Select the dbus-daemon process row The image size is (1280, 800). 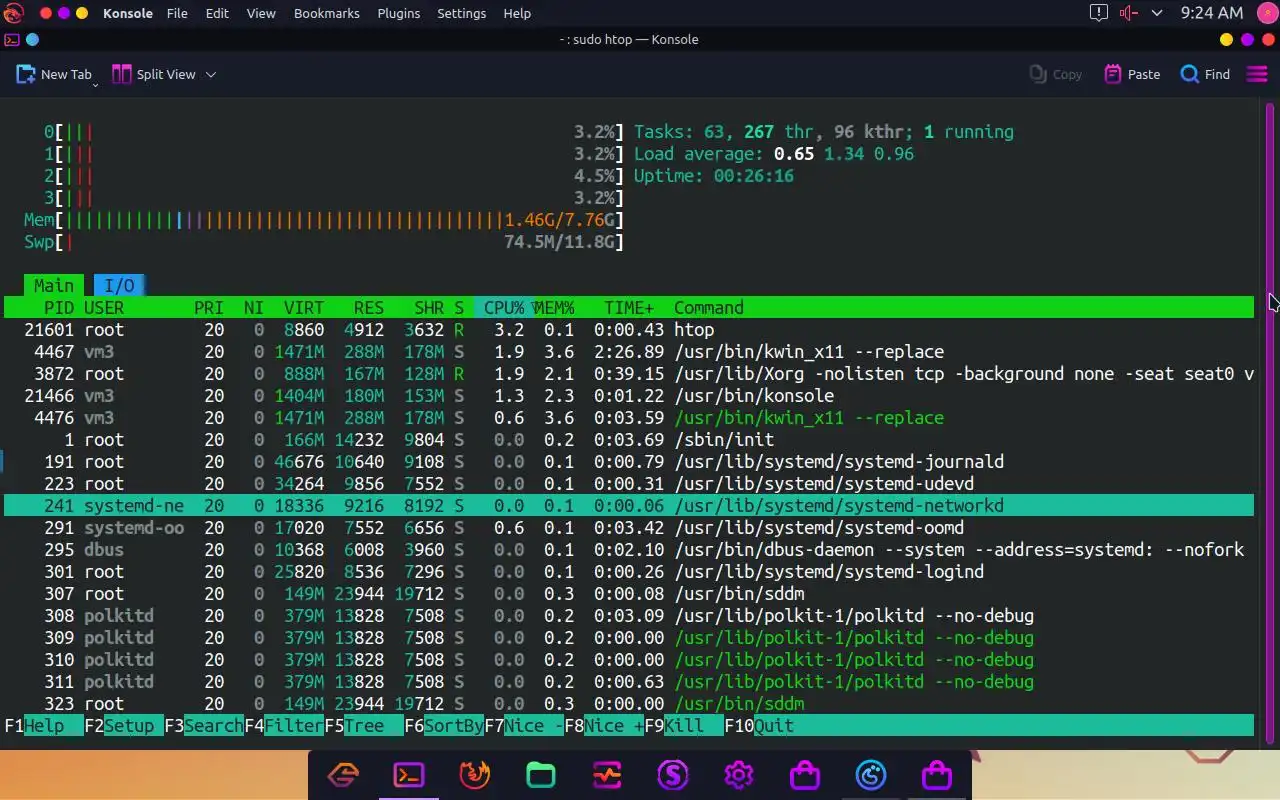pos(629,550)
